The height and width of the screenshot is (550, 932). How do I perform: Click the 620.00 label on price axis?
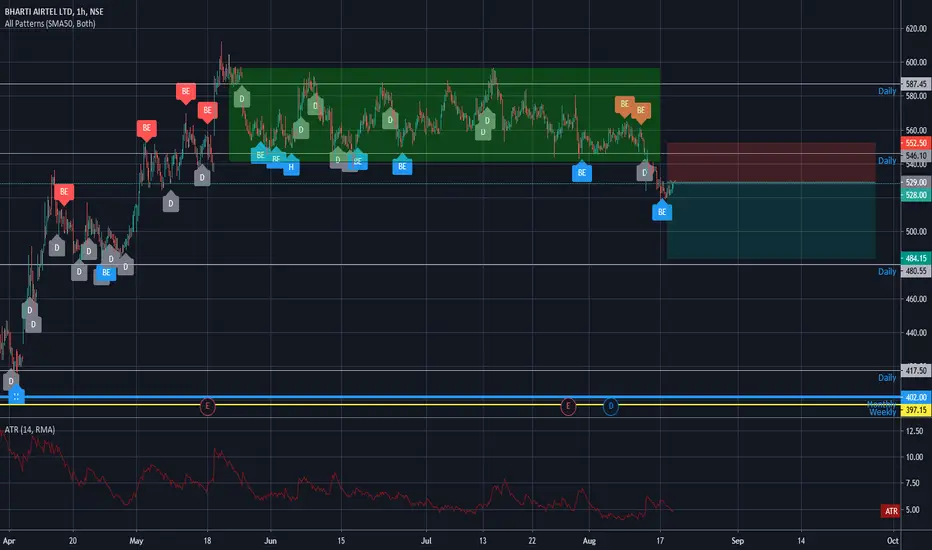coord(916,29)
